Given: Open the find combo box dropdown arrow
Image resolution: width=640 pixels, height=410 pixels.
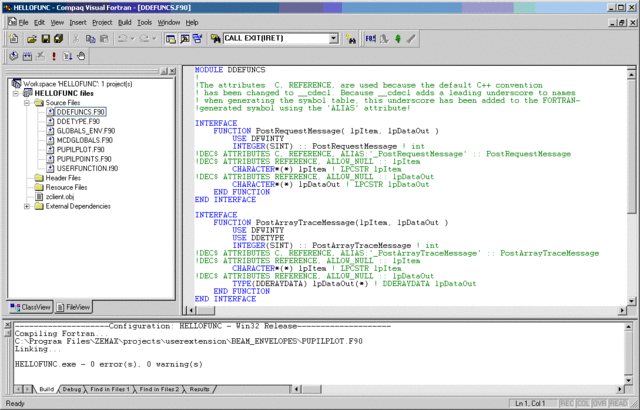Looking at the screenshot, I should (334, 38).
